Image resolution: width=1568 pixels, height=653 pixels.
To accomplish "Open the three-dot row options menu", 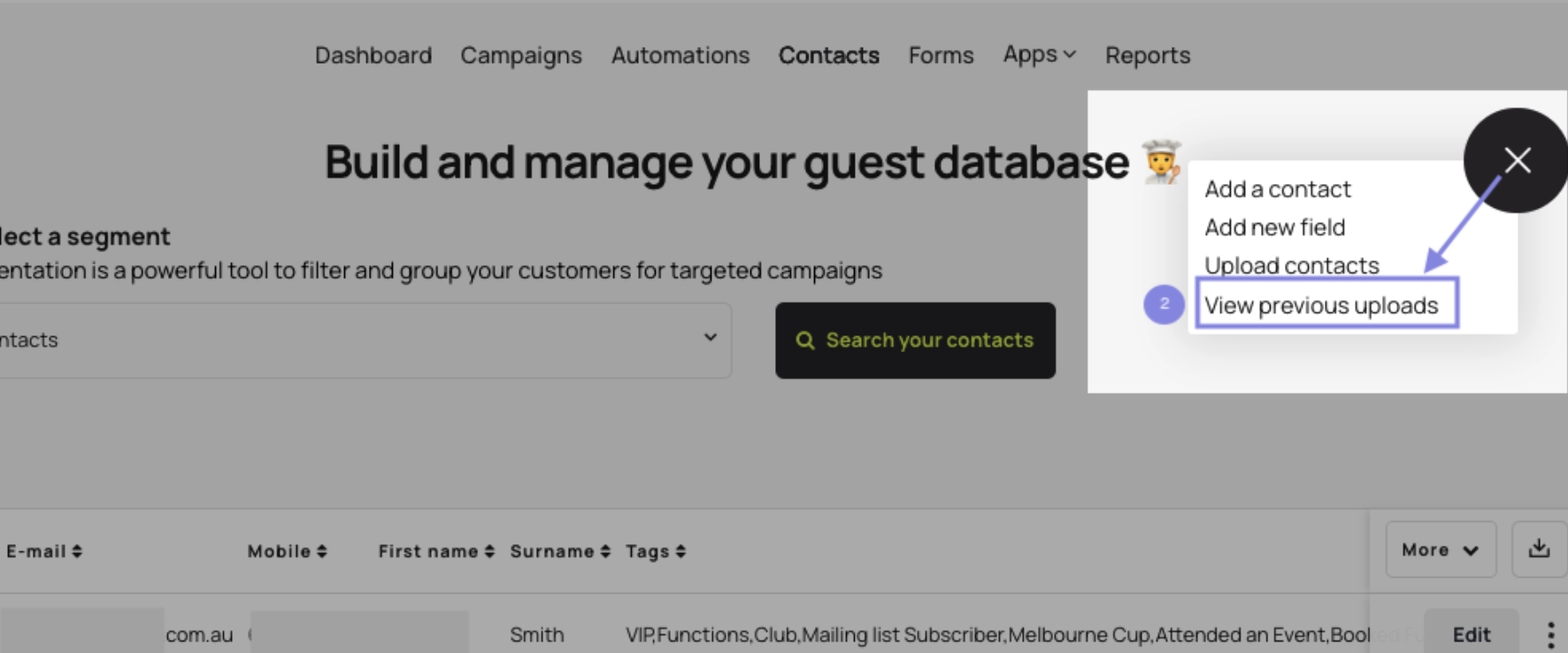I will pos(1550,634).
